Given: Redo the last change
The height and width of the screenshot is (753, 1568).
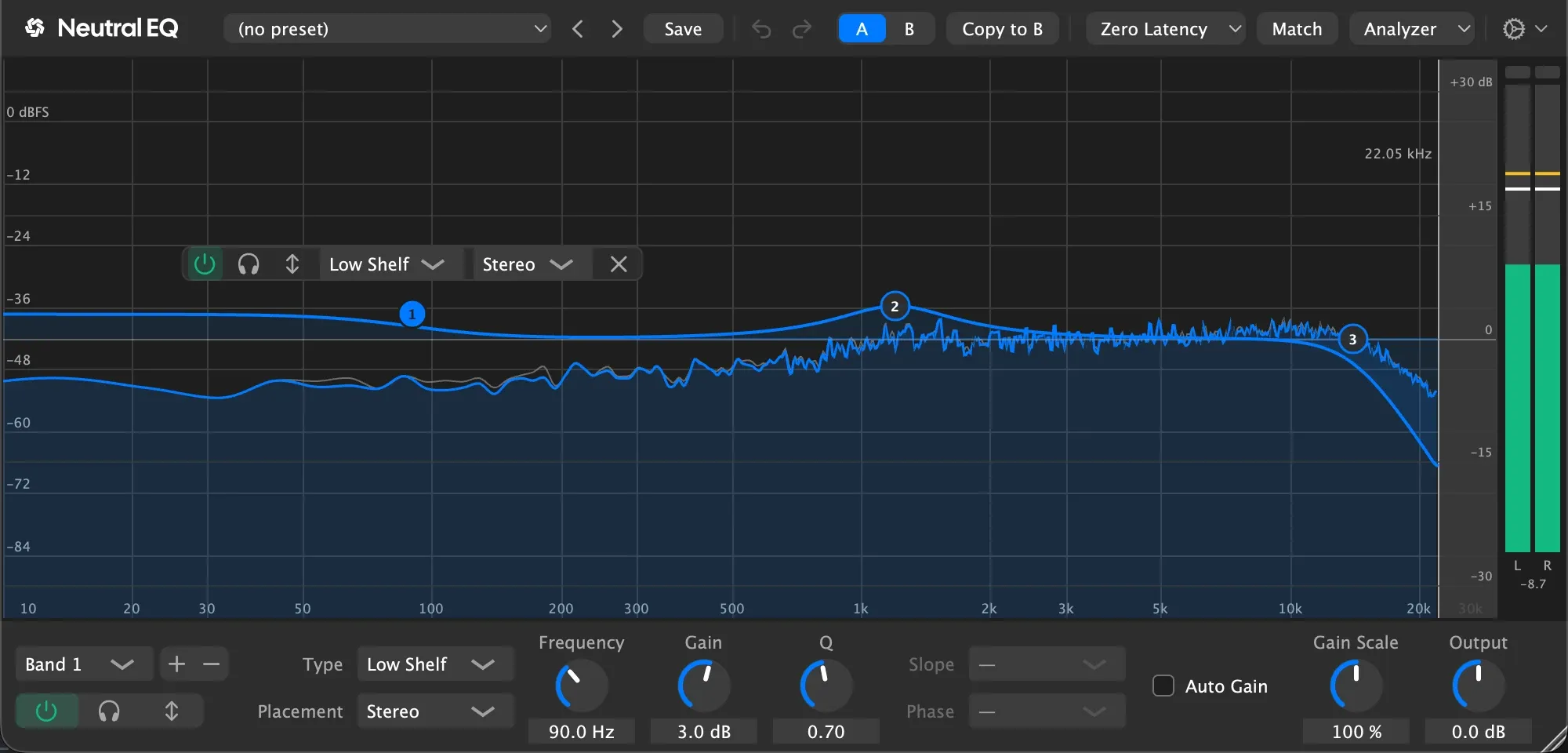Looking at the screenshot, I should (802, 29).
